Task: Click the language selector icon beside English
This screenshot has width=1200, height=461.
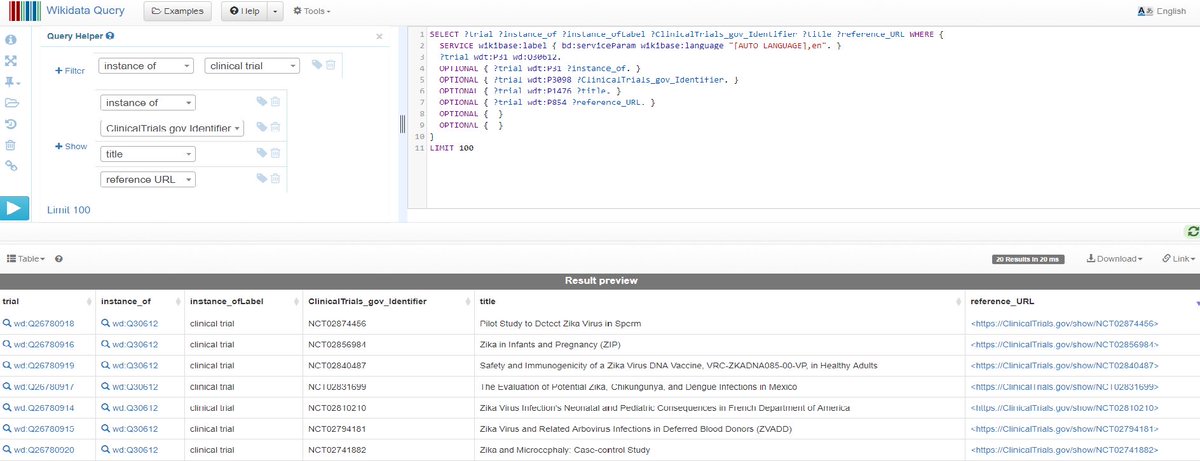Action: point(1145,11)
